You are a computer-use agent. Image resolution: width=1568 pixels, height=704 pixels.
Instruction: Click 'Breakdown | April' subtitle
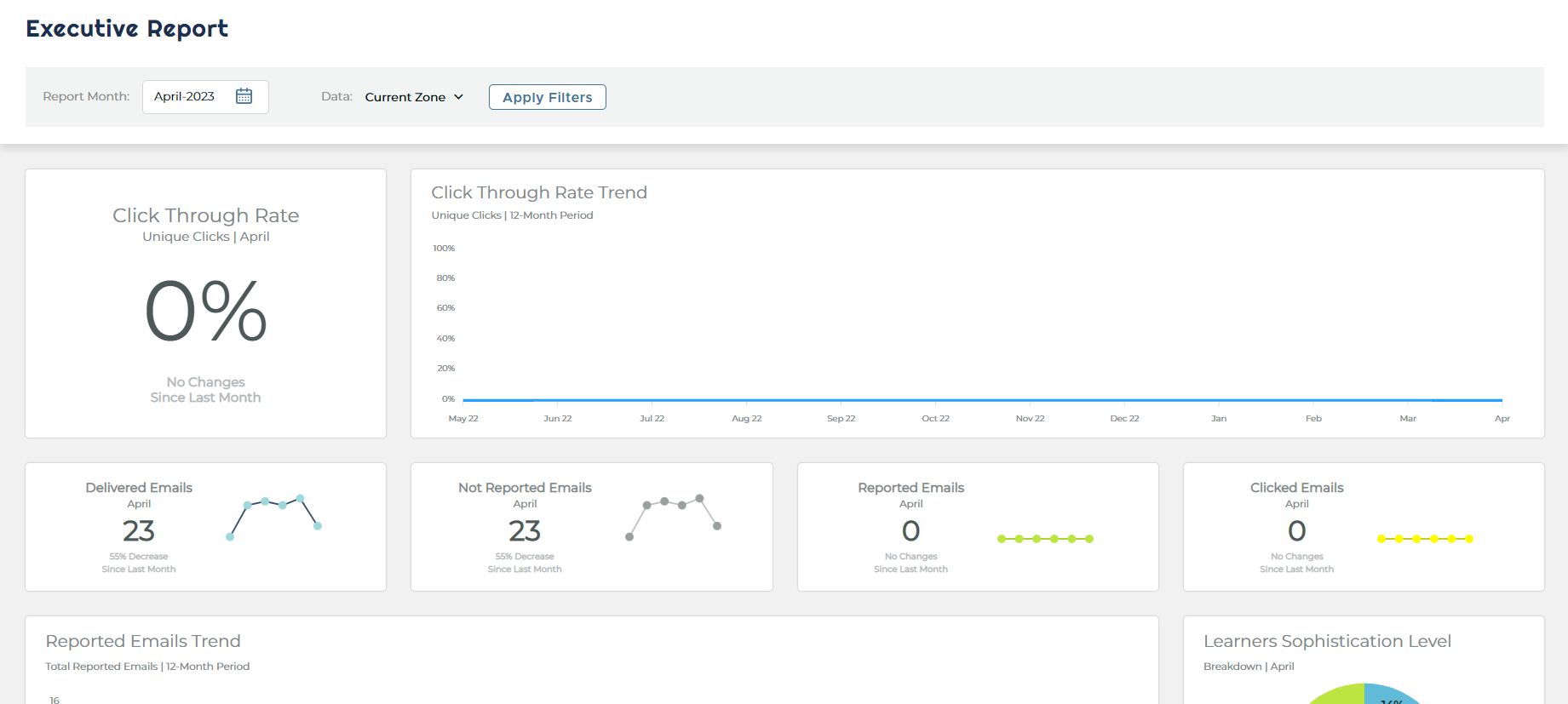1249,667
